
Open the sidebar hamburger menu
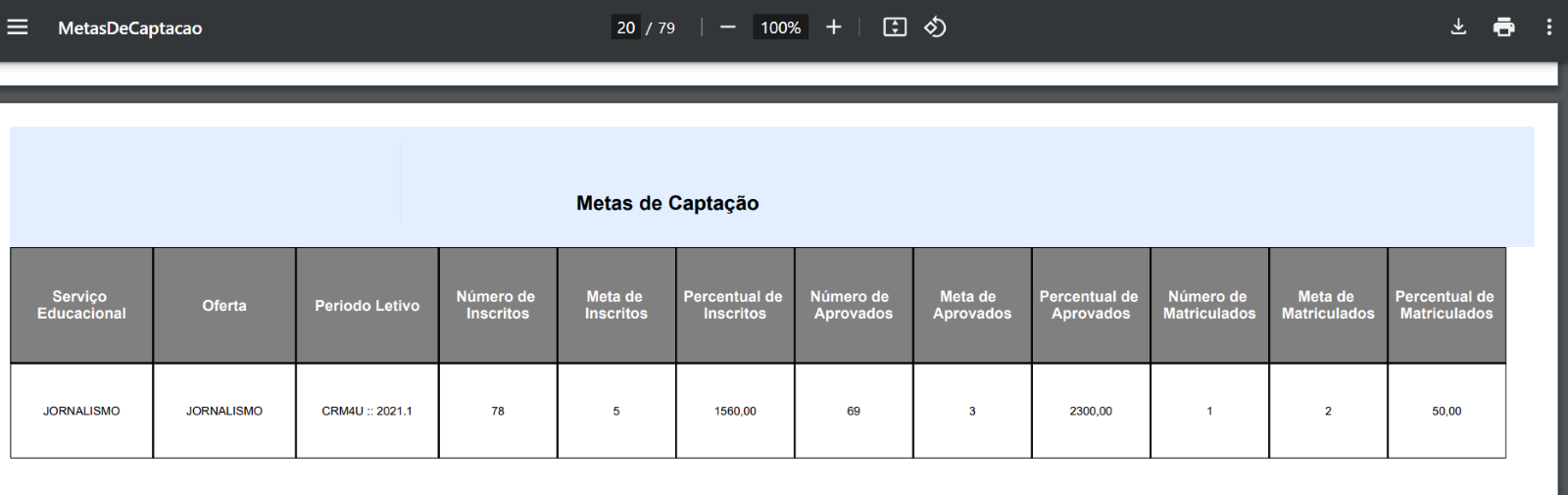(18, 27)
